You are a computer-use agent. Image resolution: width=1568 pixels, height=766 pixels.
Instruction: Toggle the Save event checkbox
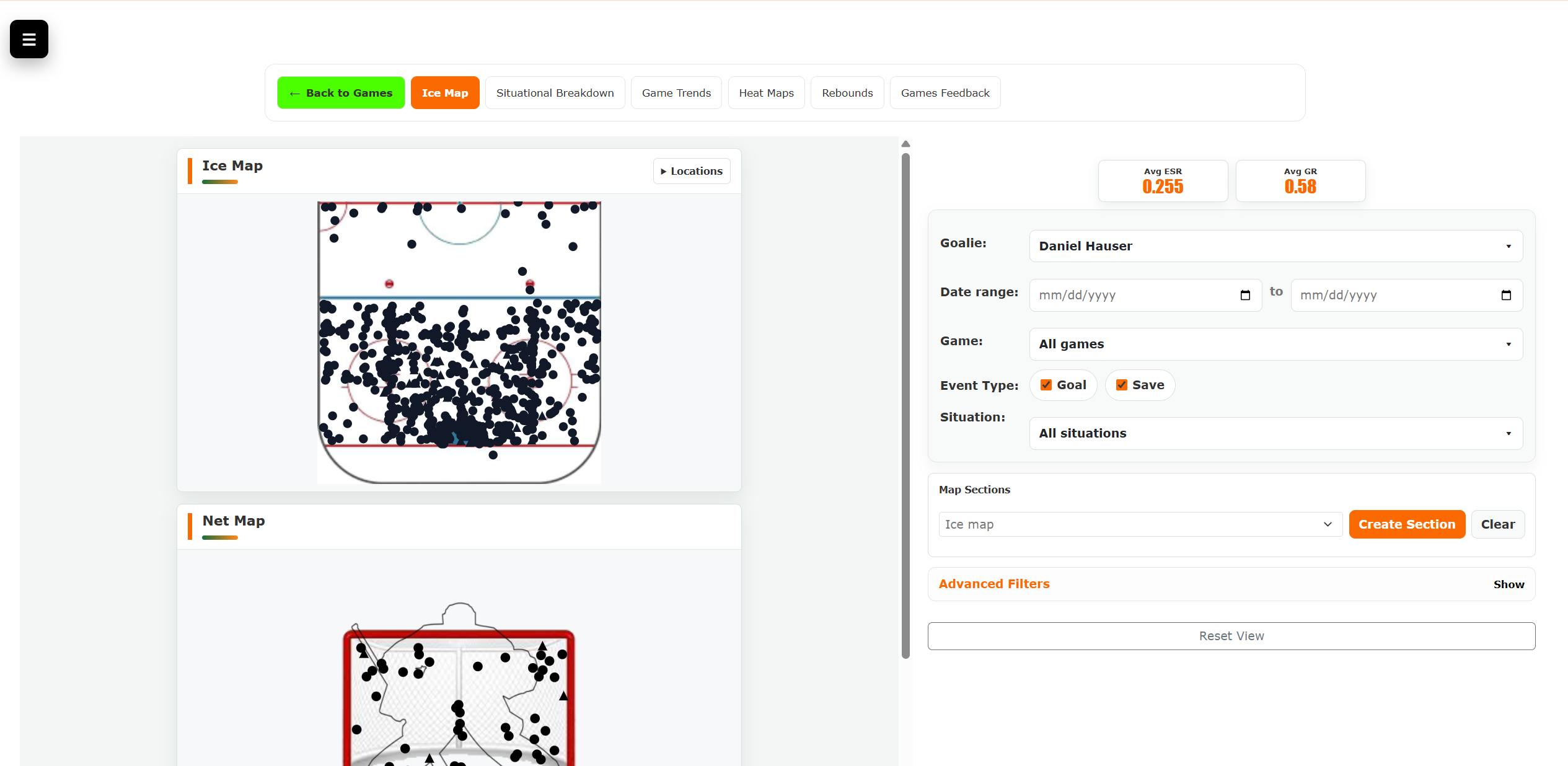[x=1122, y=385]
